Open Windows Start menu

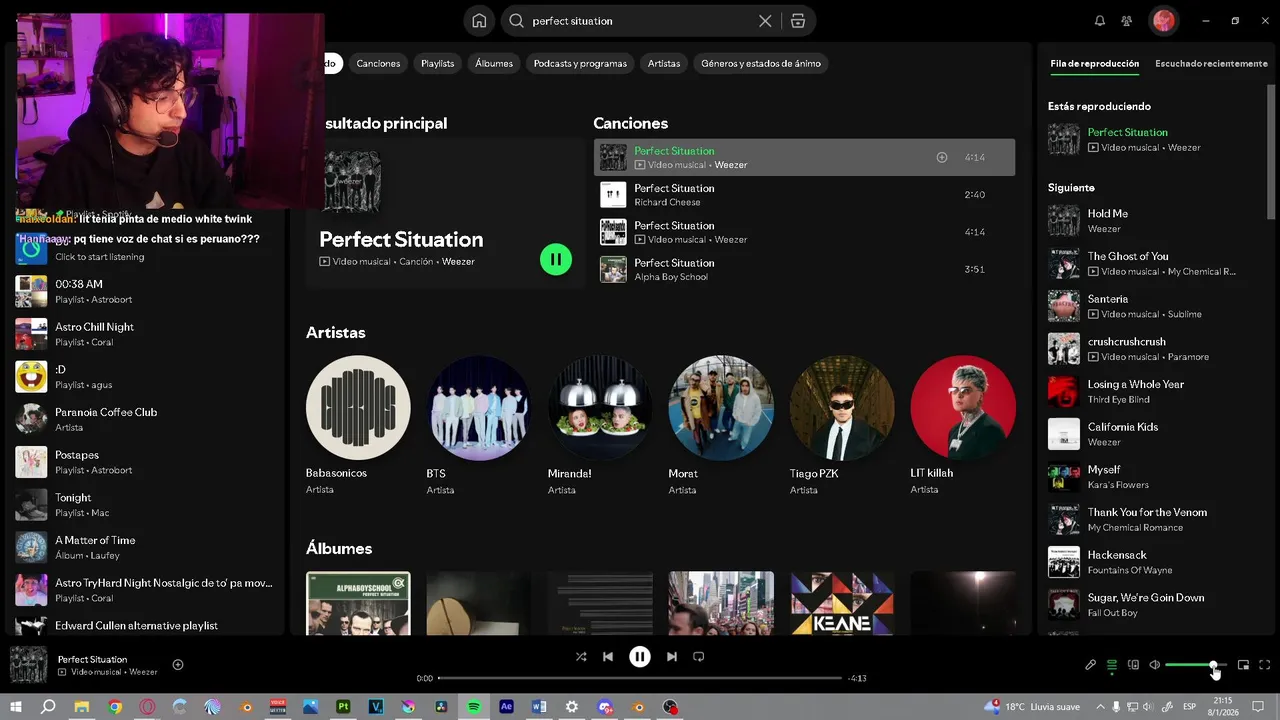click(14, 706)
